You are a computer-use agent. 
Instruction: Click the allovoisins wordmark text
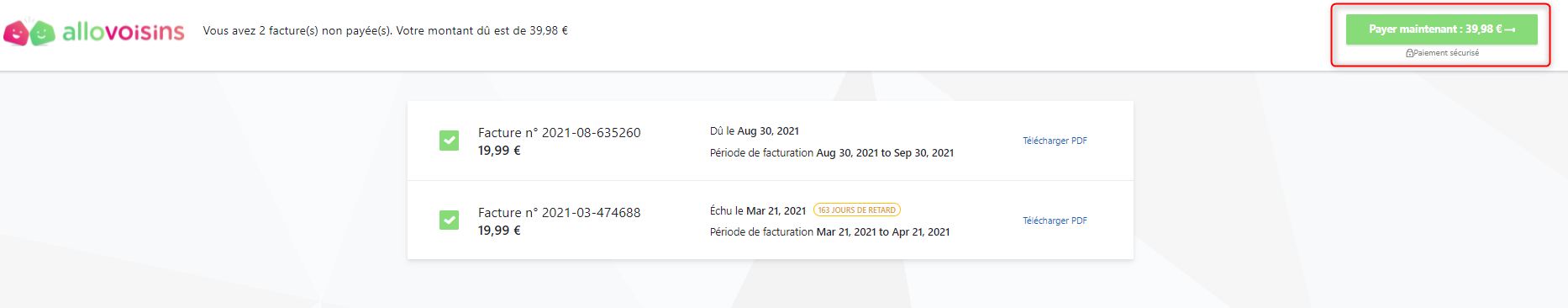point(124,32)
